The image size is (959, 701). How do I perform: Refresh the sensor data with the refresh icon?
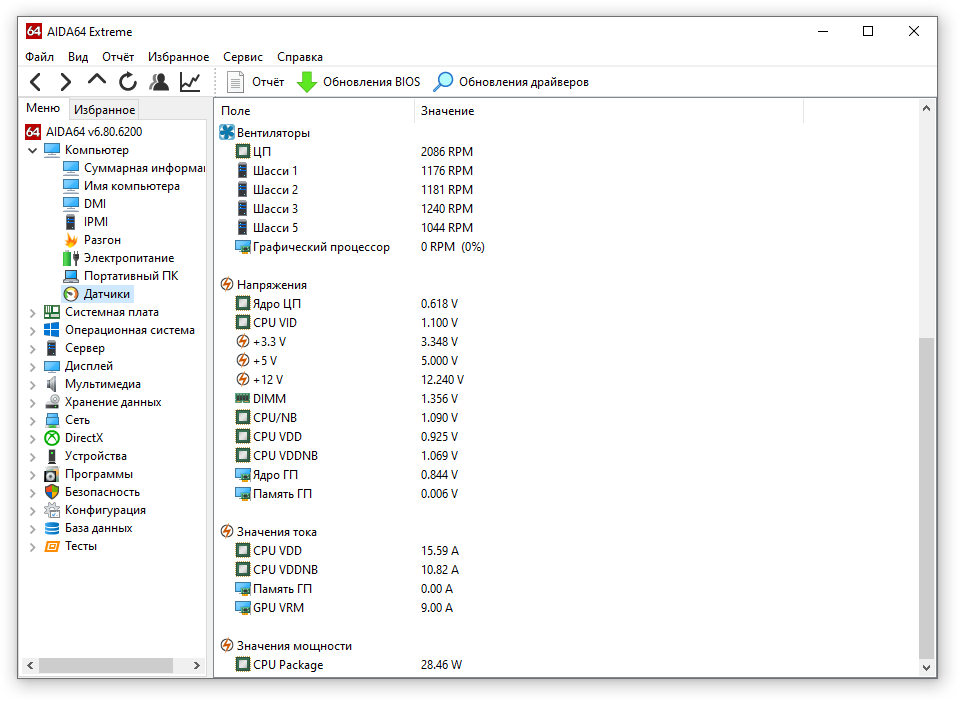[128, 82]
